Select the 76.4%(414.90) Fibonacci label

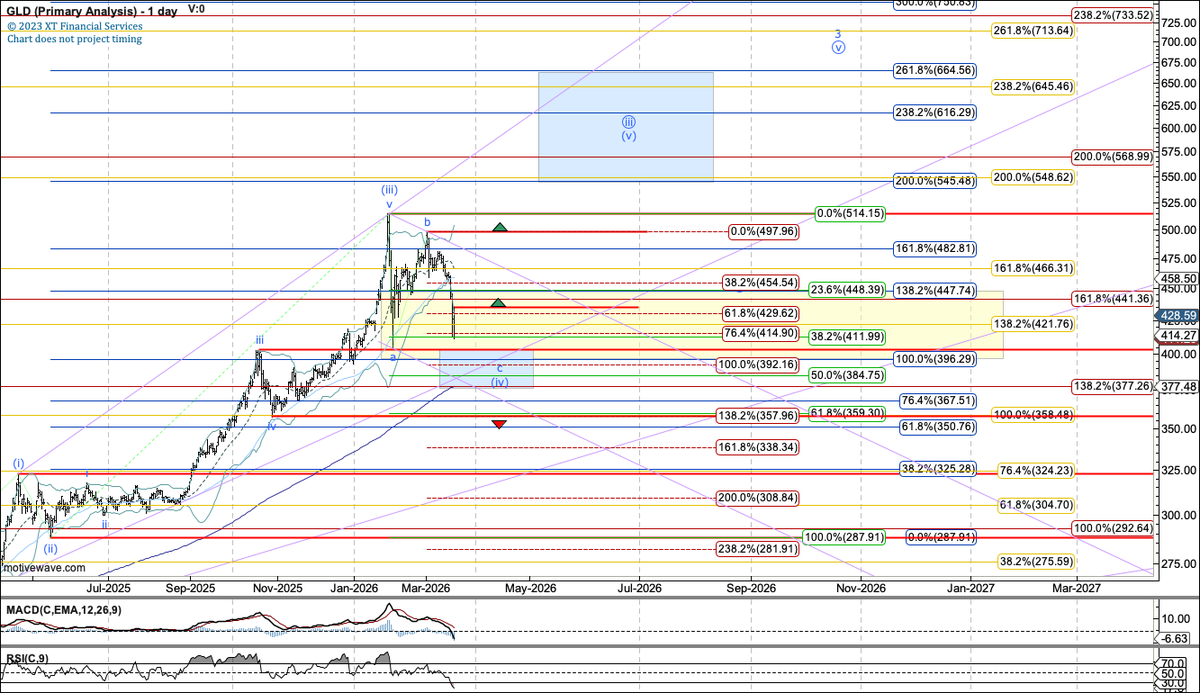coord(758,332)
